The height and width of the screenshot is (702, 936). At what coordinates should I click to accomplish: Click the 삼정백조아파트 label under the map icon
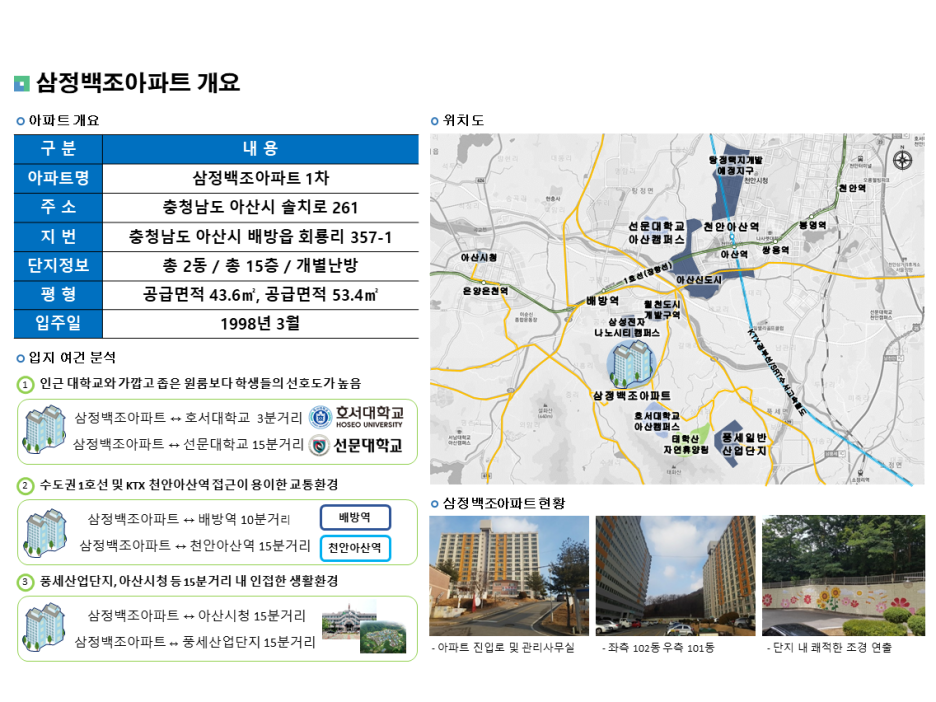pyautogui.click(x=632, y=396)
